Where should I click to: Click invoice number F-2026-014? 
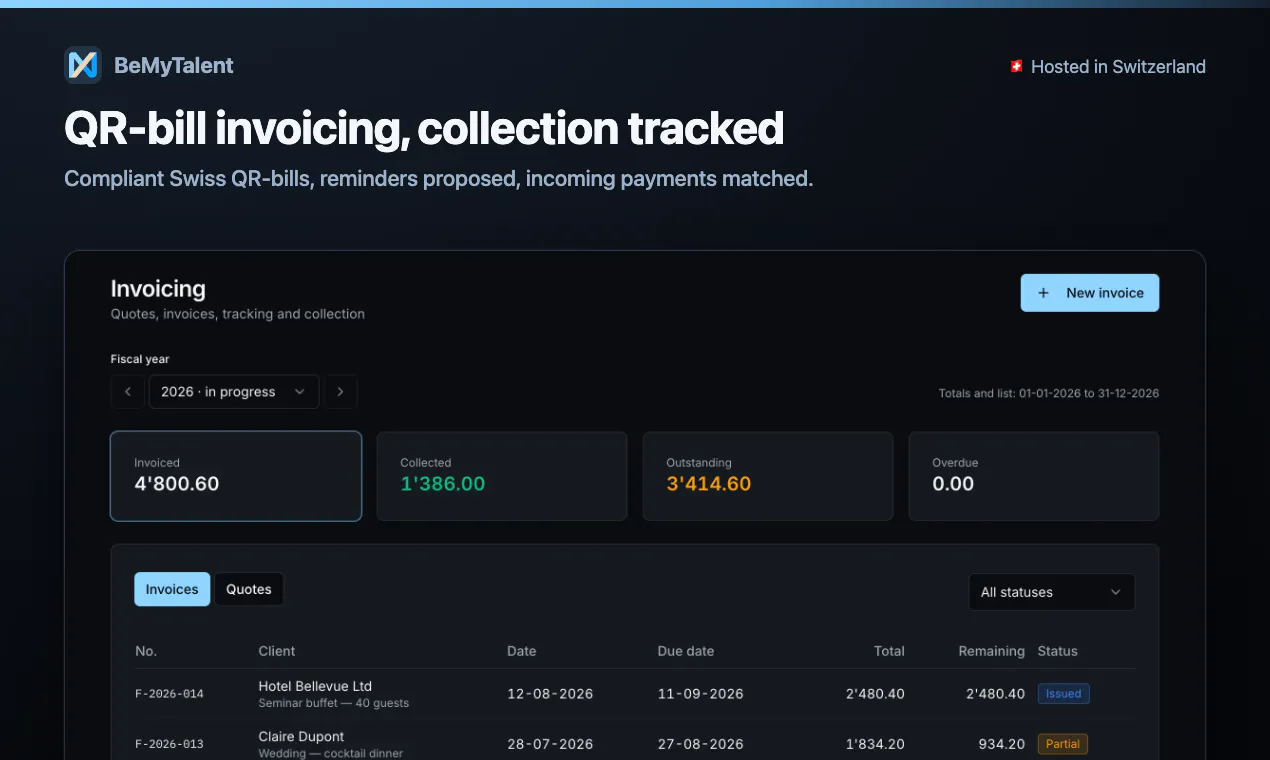pos(170,694)
